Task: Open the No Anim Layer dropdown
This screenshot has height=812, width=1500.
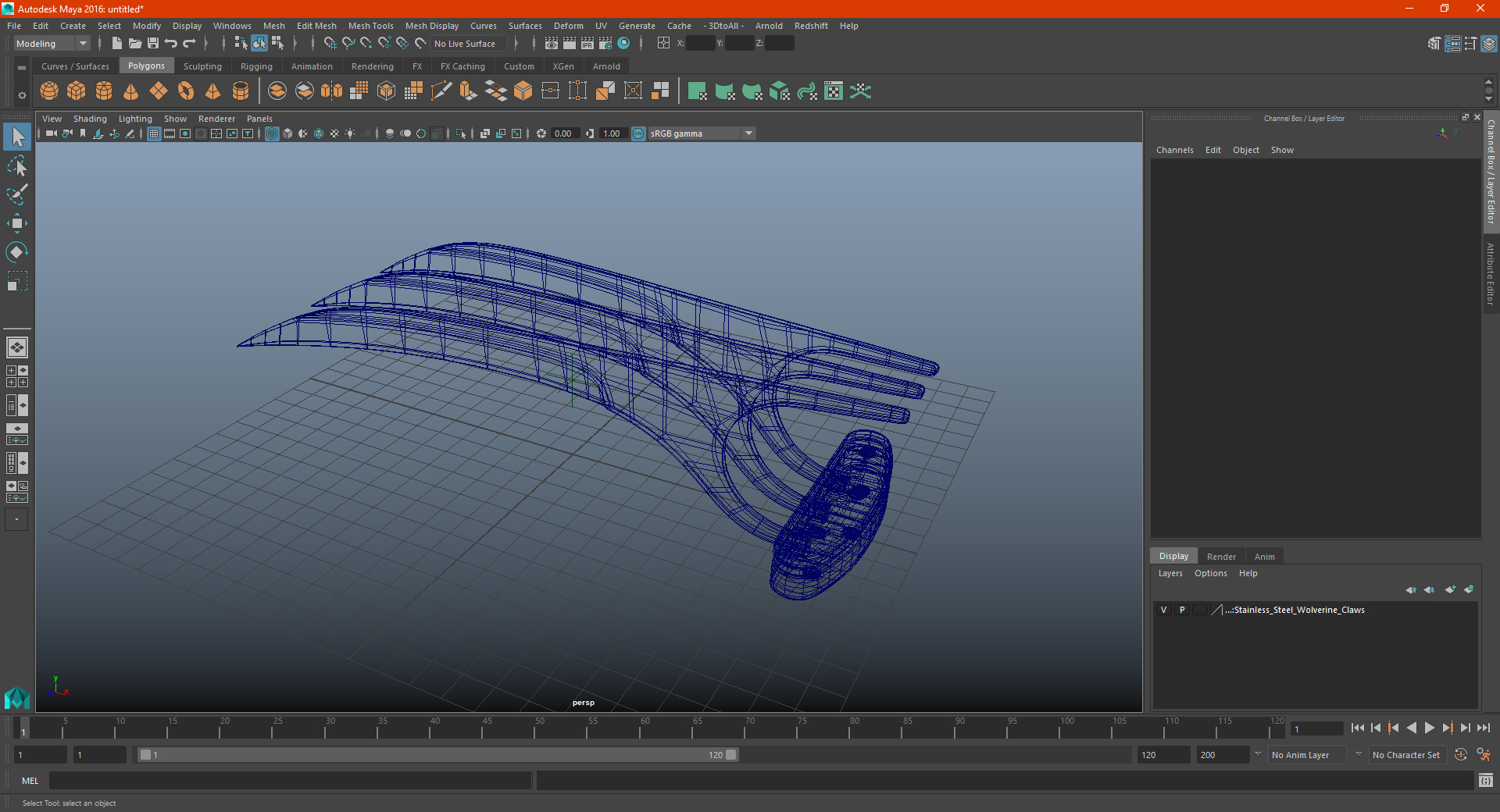Action: coord(1306,755)
